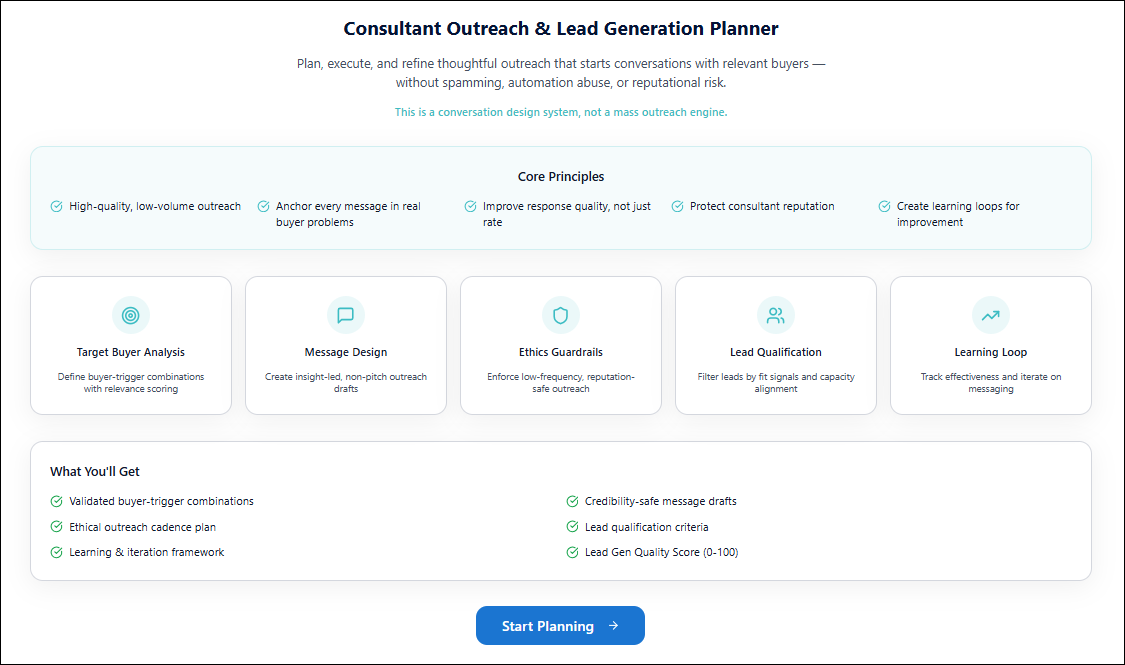Click check icon beside Credibility-safe message drafts
The width and height of the screenshot is (1125, 665).
coord(573,501)
